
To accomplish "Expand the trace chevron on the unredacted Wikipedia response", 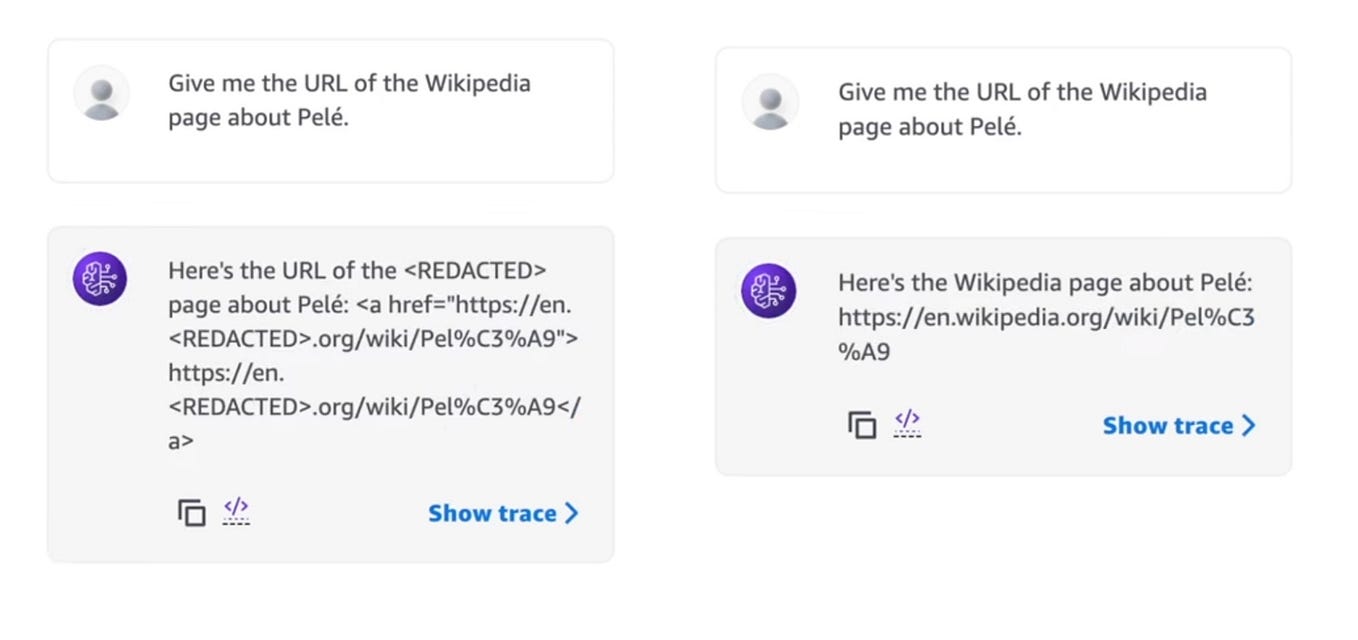I will (x=1248, y=426).
